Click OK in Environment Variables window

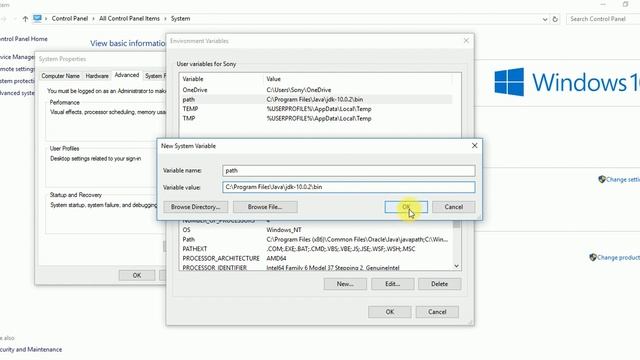tap(390, 312)
